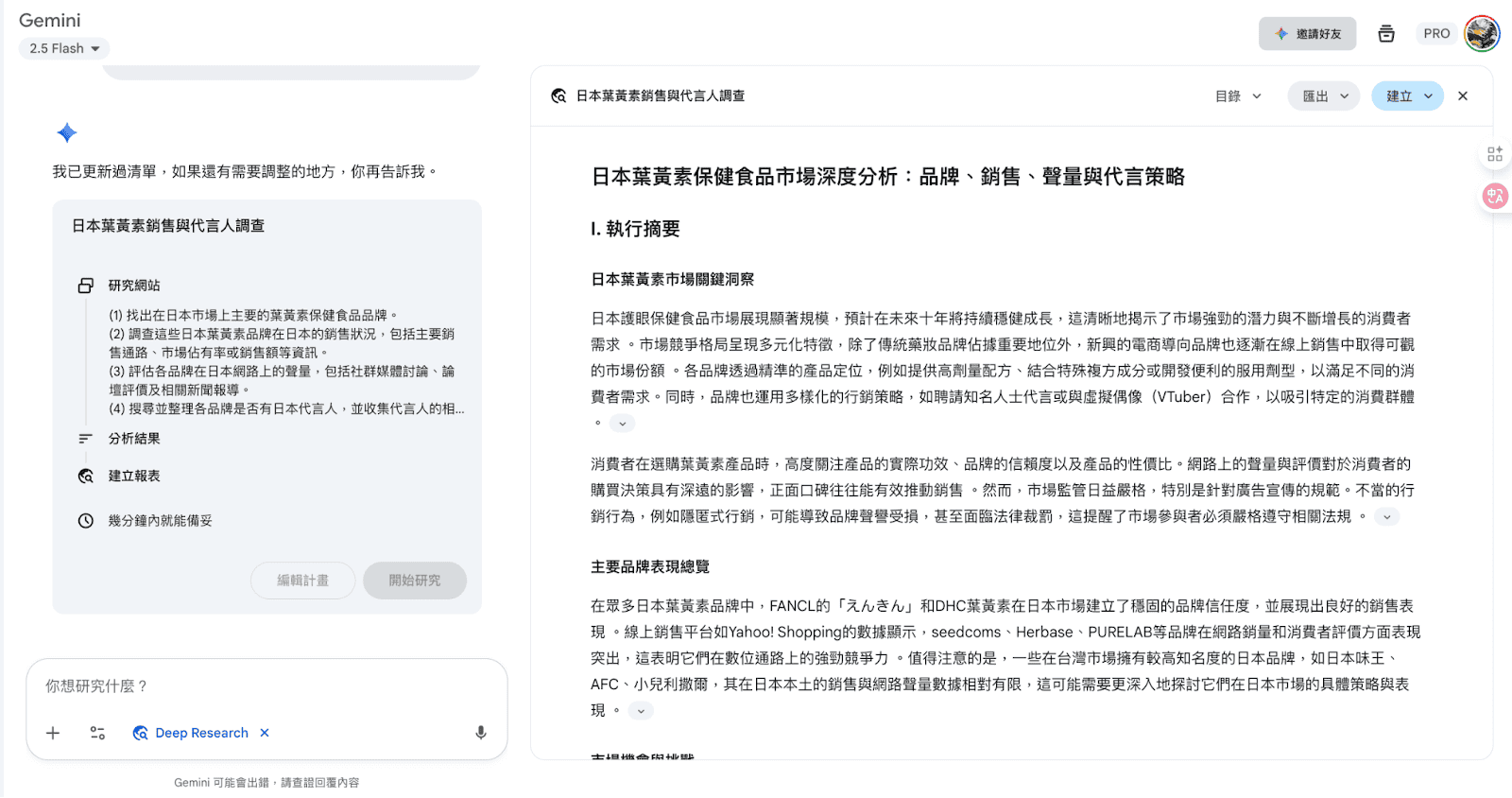This screenshot has height=798, width=1512.
Task: Click the 研究網站 step label
Action: 134,285
